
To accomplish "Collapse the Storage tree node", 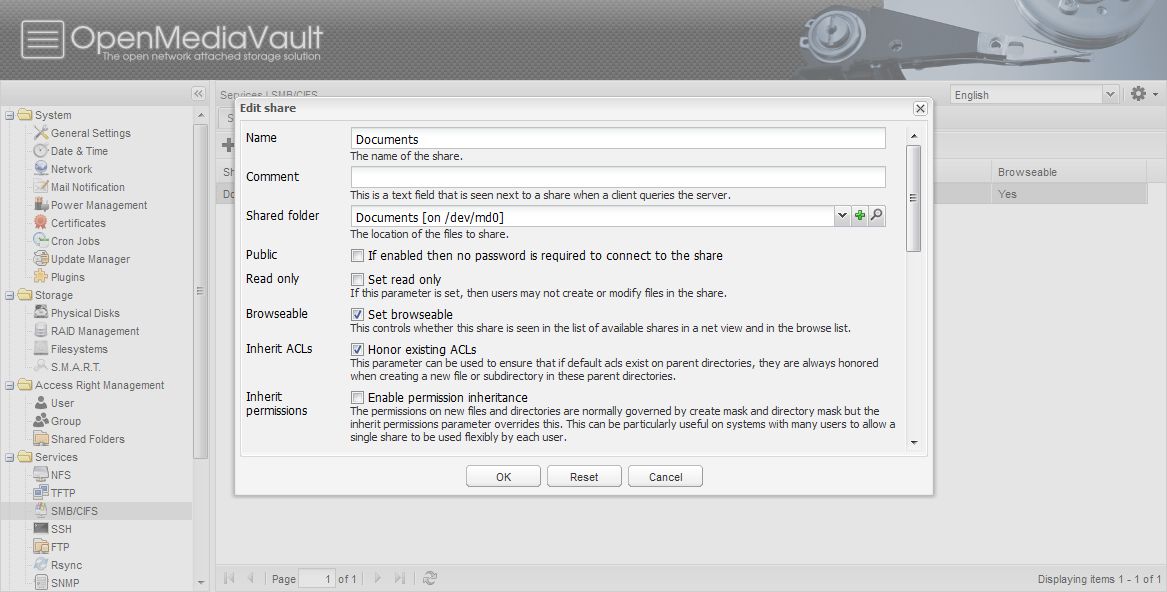I will 10,296.
